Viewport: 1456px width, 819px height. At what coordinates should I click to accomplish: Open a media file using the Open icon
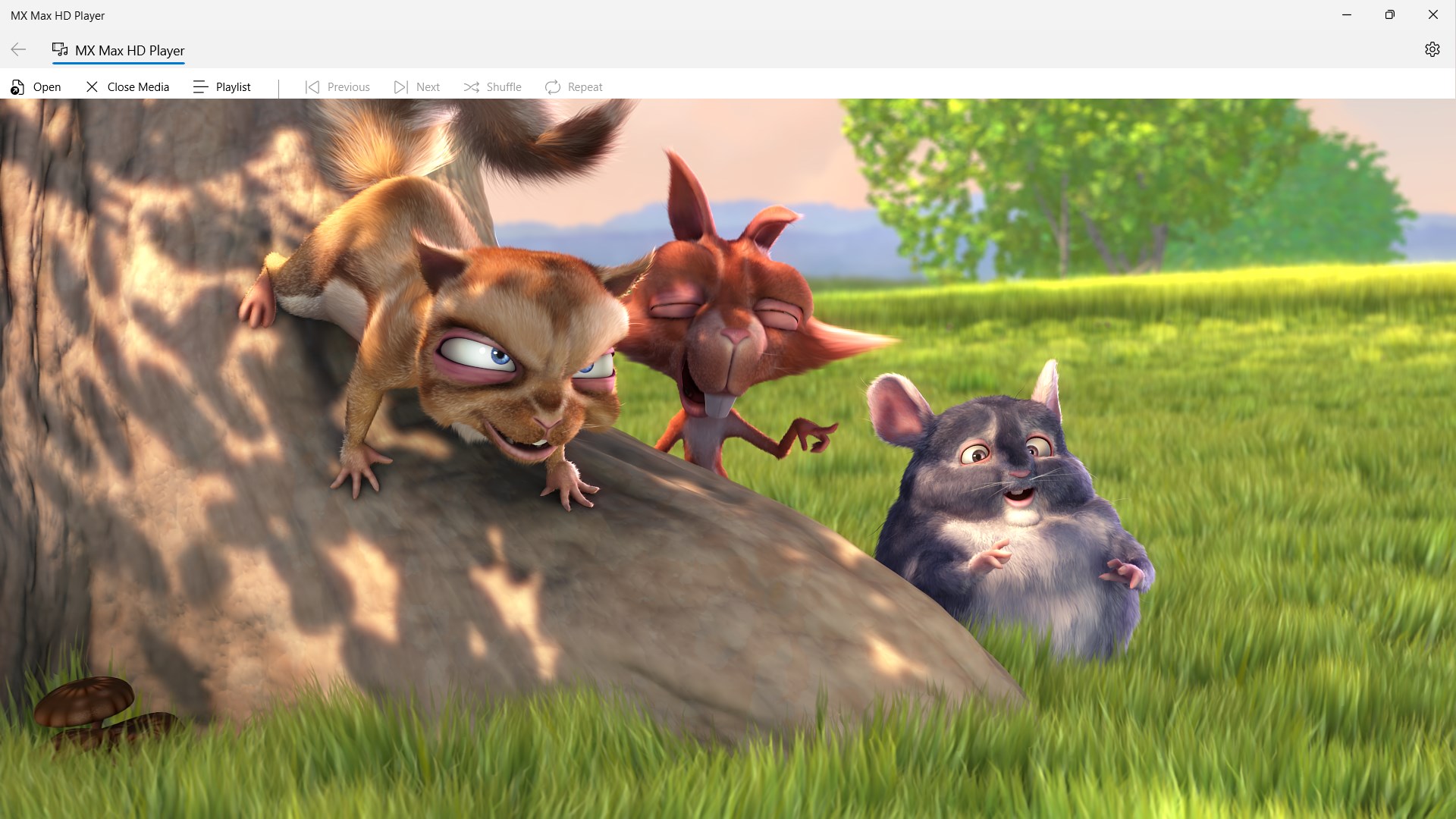[18, 86]
